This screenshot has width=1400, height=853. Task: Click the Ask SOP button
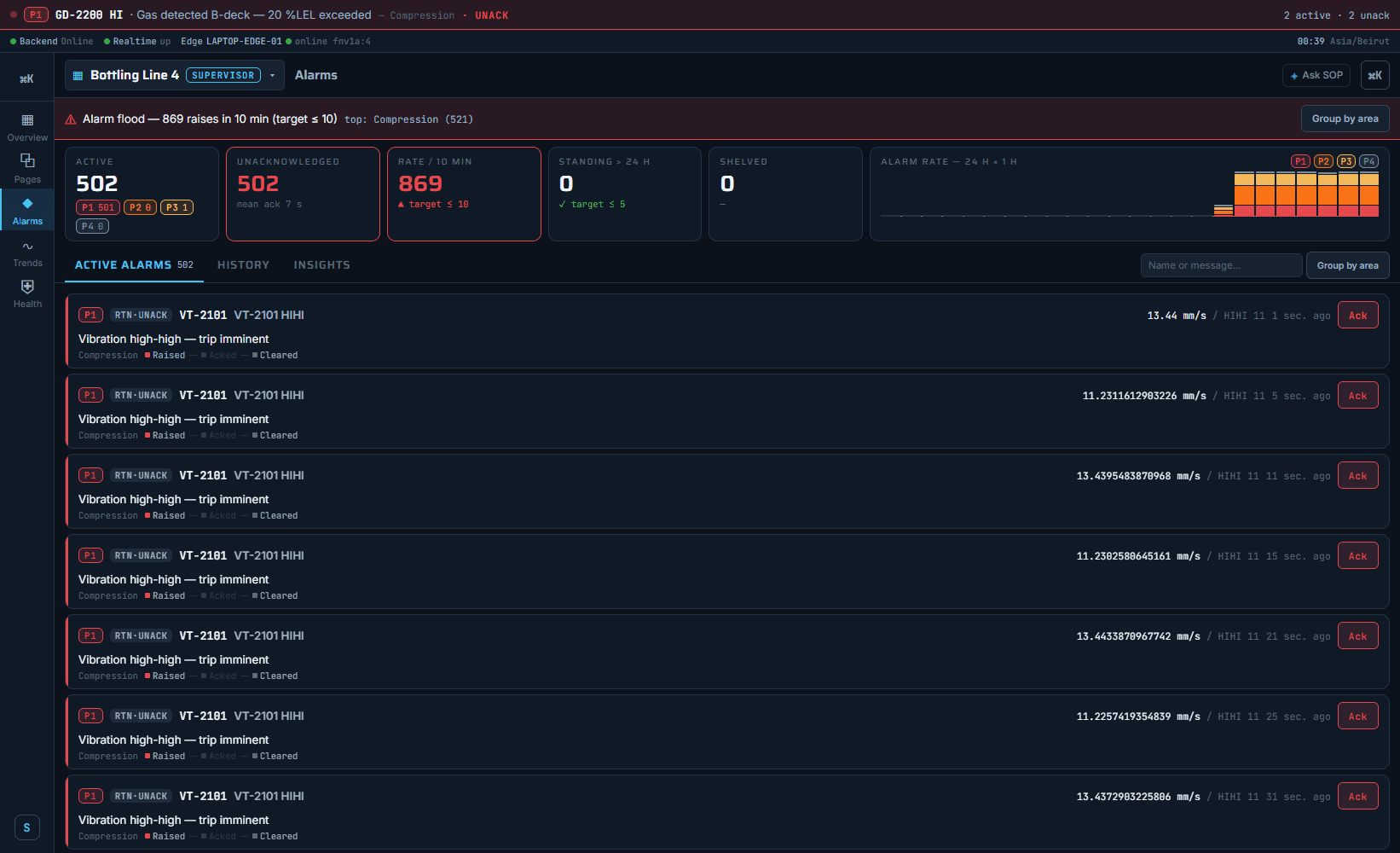point(1316,75)
